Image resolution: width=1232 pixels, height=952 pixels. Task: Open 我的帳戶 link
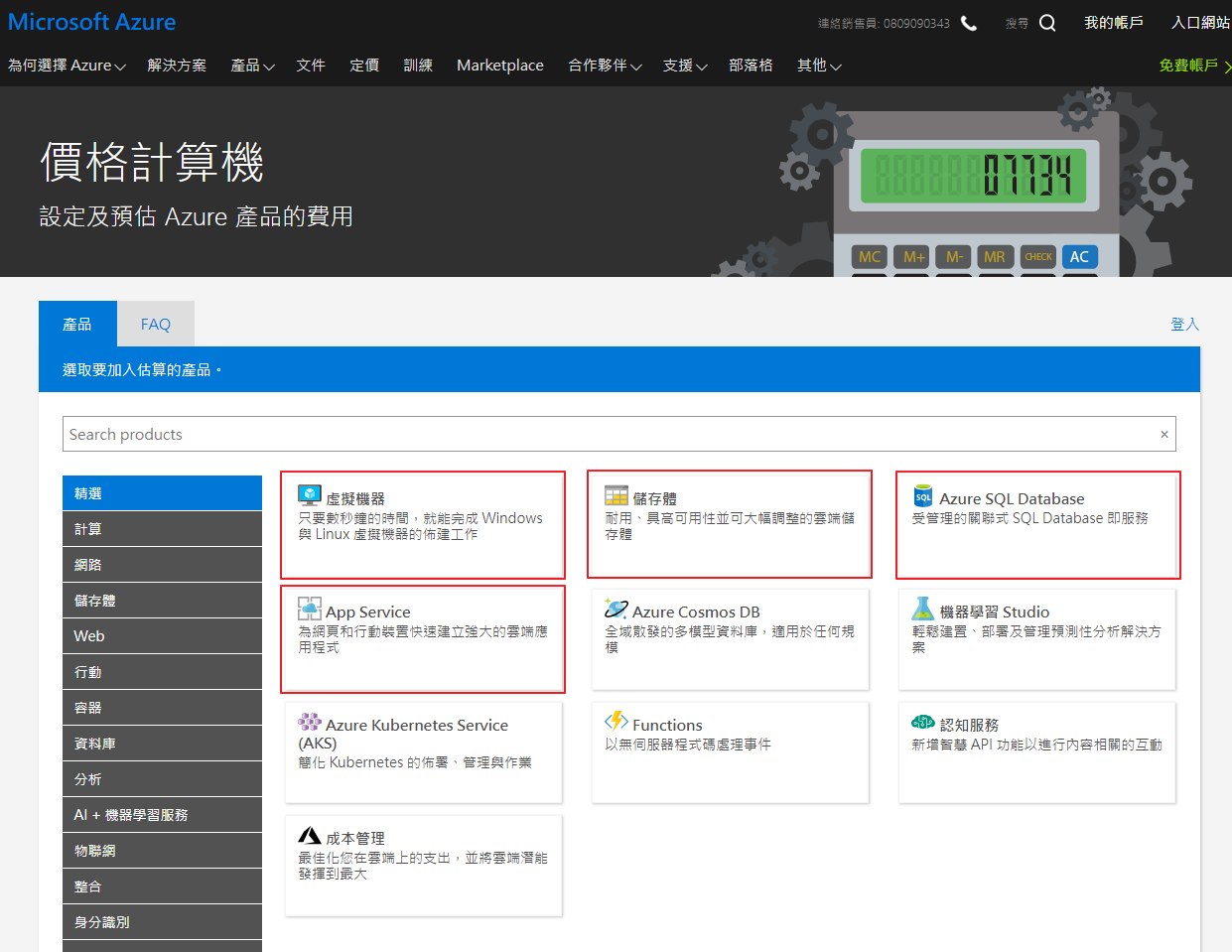coord(1113,23)
